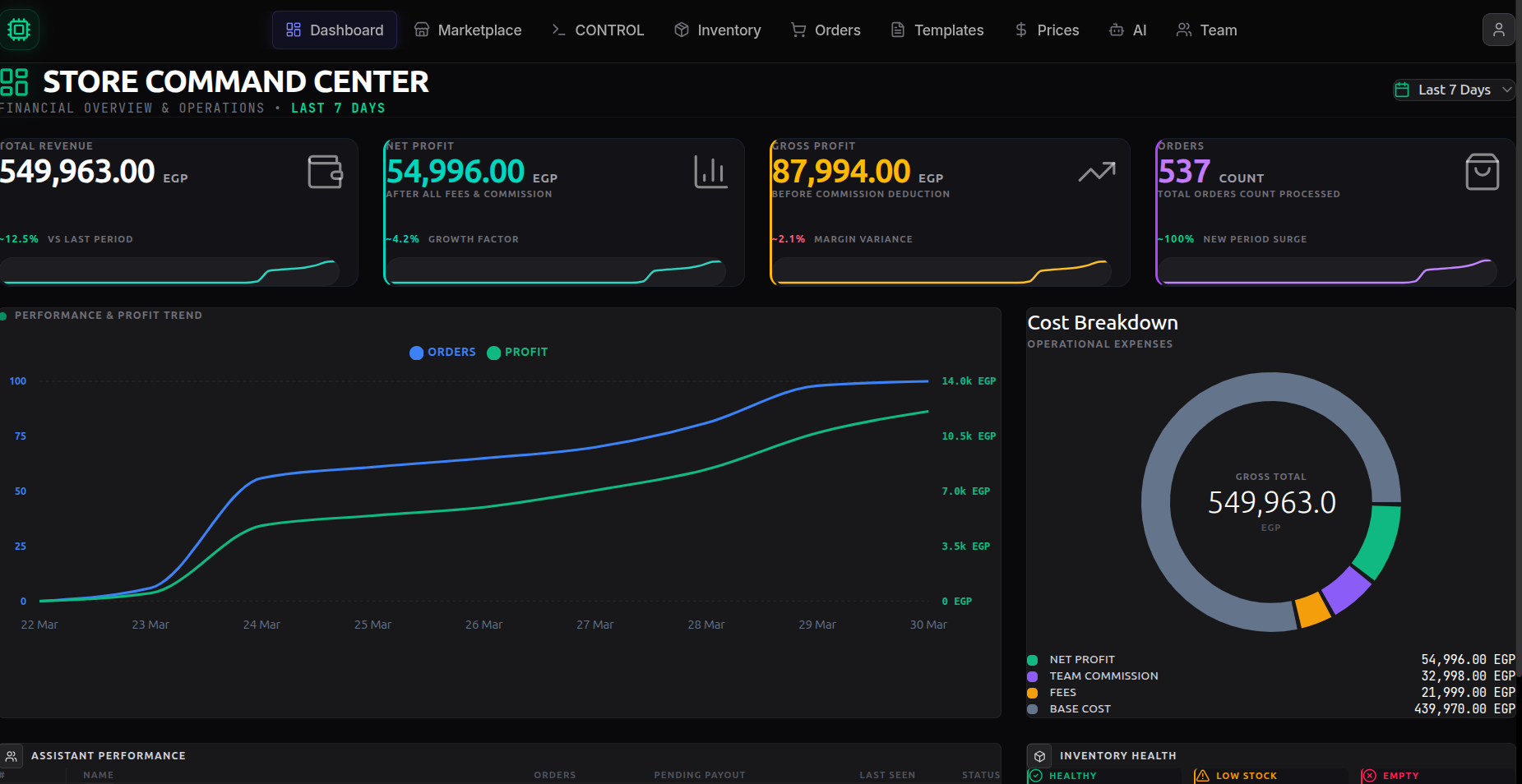Open the CONTROL terminal page

[x=598, y=30]
